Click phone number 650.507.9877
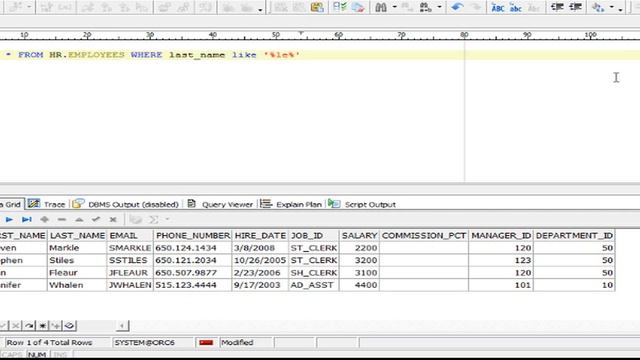This screenshot has width=640, height=360. pyautogui.click(x=193, y=272)
